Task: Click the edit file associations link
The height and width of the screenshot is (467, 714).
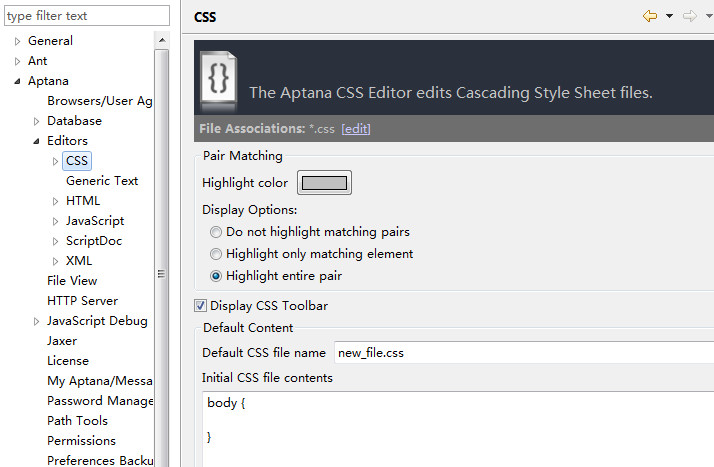Action: click(x=355, y=129)
